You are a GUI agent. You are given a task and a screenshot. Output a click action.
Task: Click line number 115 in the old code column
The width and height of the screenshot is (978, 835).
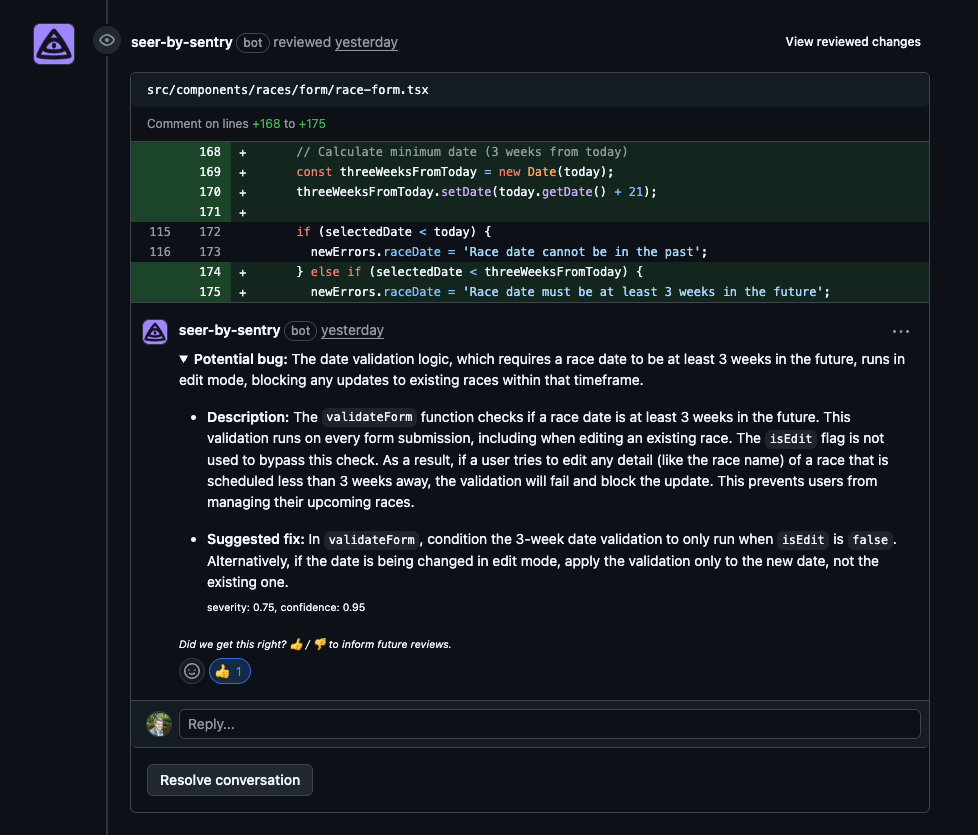click(158, 231)
